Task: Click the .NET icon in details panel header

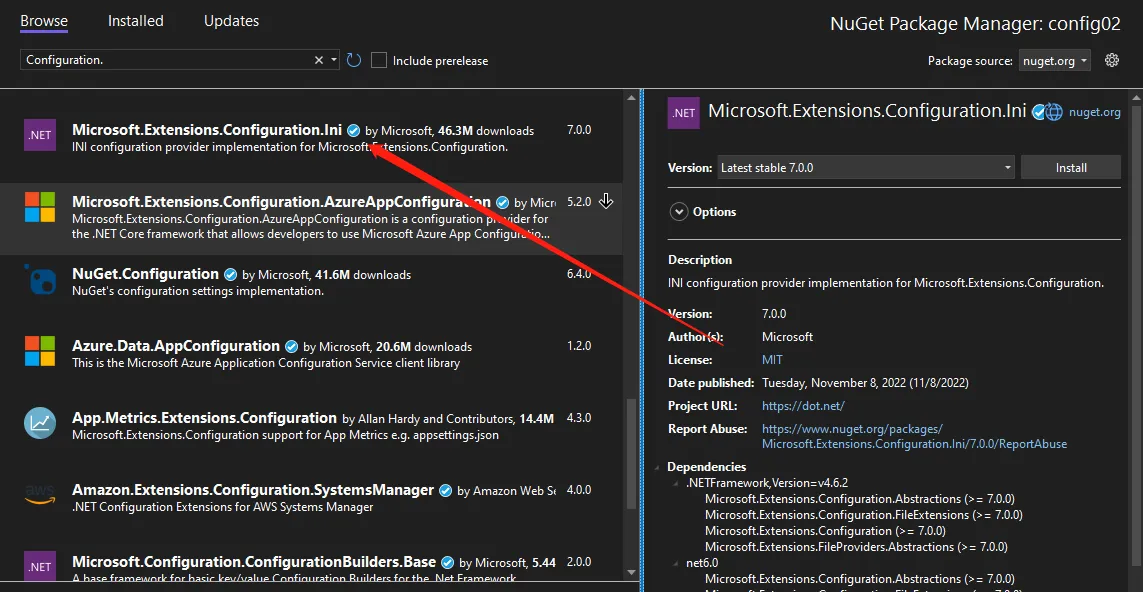Action: click(684, 113)
